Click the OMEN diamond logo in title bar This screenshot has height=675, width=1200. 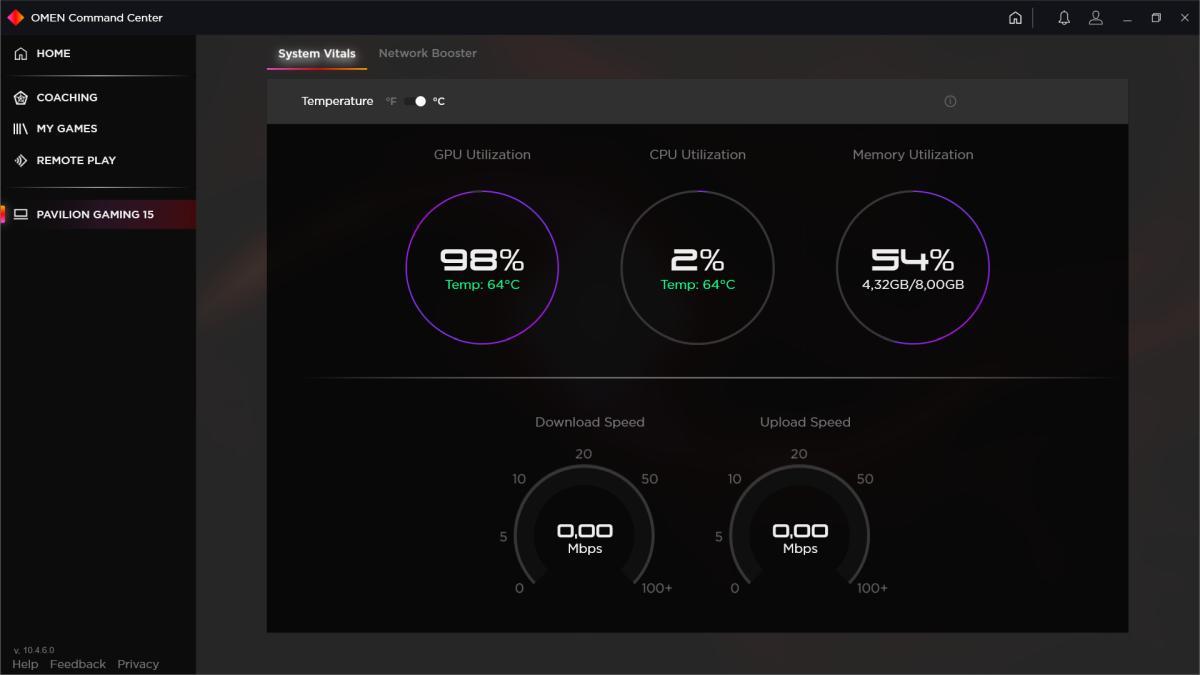click(15, 17)
